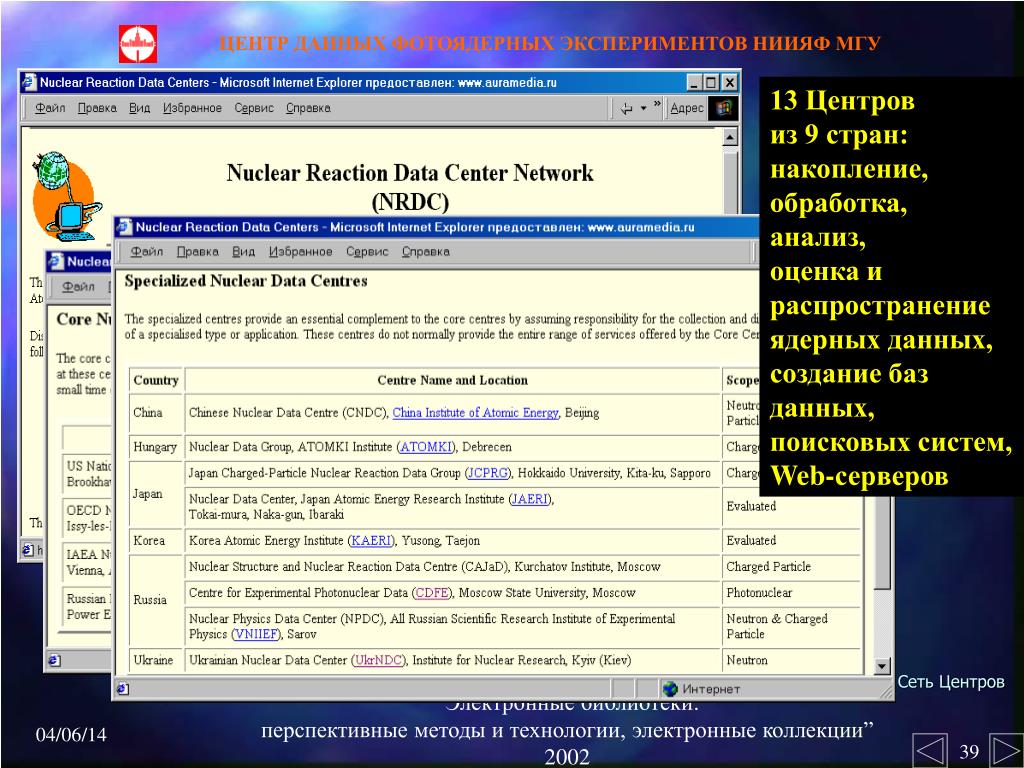Click the IE icon in the Specialized Centres window title bar
1024x768 pixels.
124,227
